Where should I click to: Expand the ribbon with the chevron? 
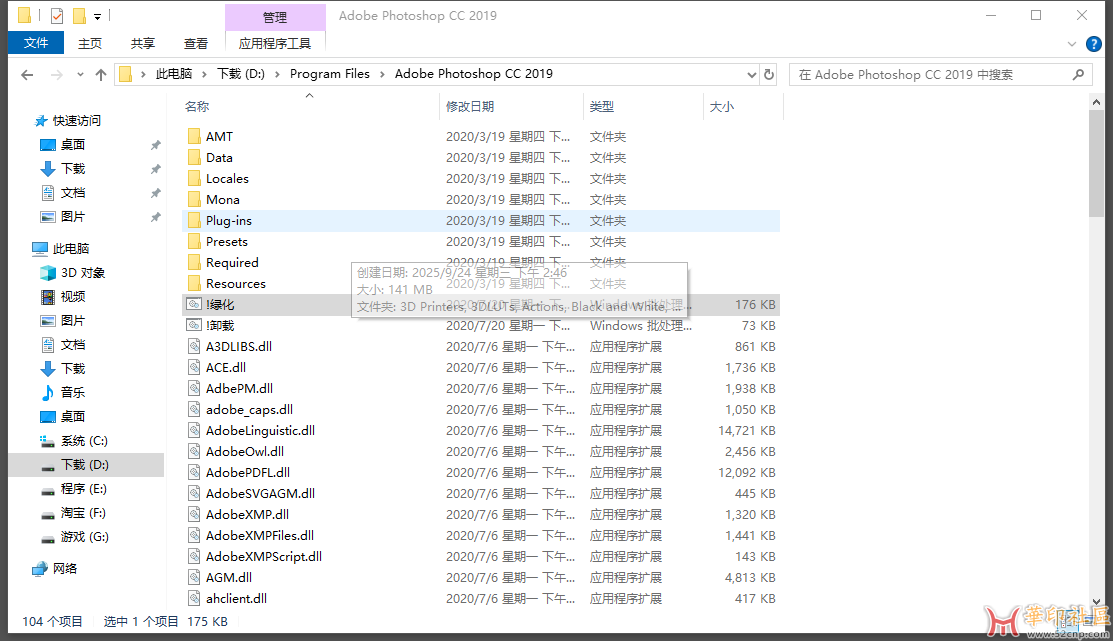click(x=1075, y=44)
